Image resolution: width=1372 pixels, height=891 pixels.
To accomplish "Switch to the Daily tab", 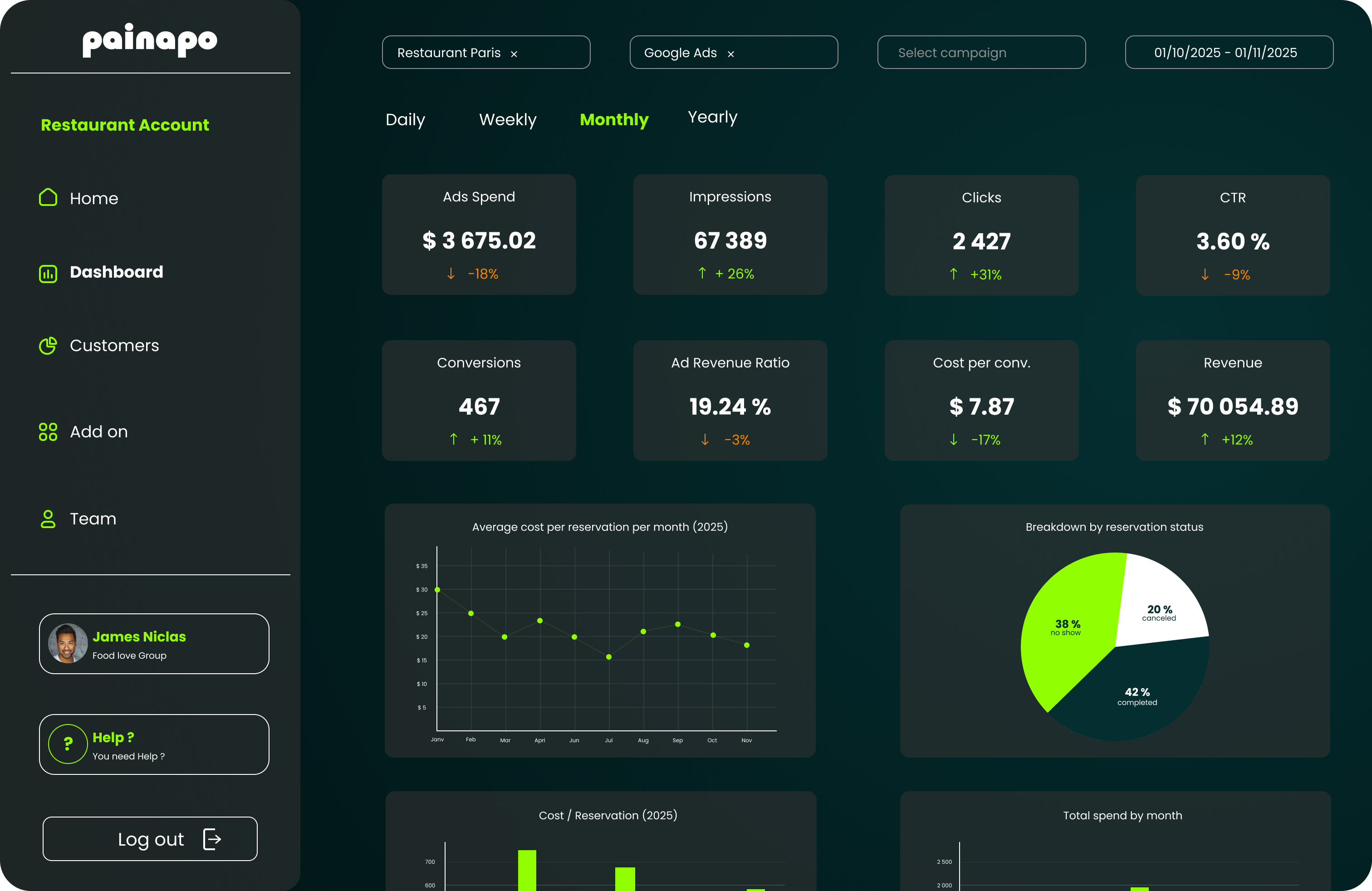I will tap(405, 119).
